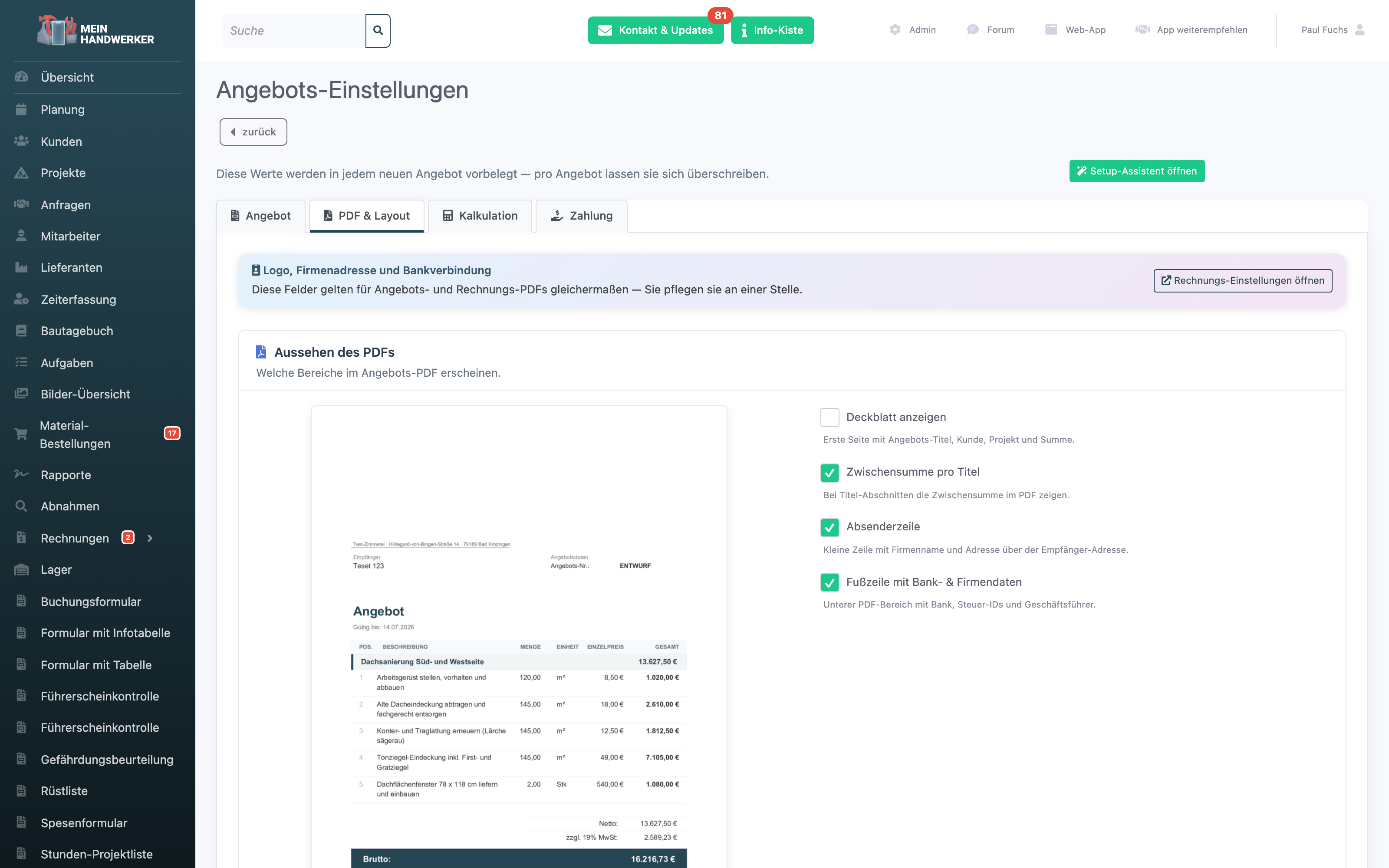Screen dimensions: 1389x868
Task: Open Rüstliste in the sidebar
Action: 64,790
